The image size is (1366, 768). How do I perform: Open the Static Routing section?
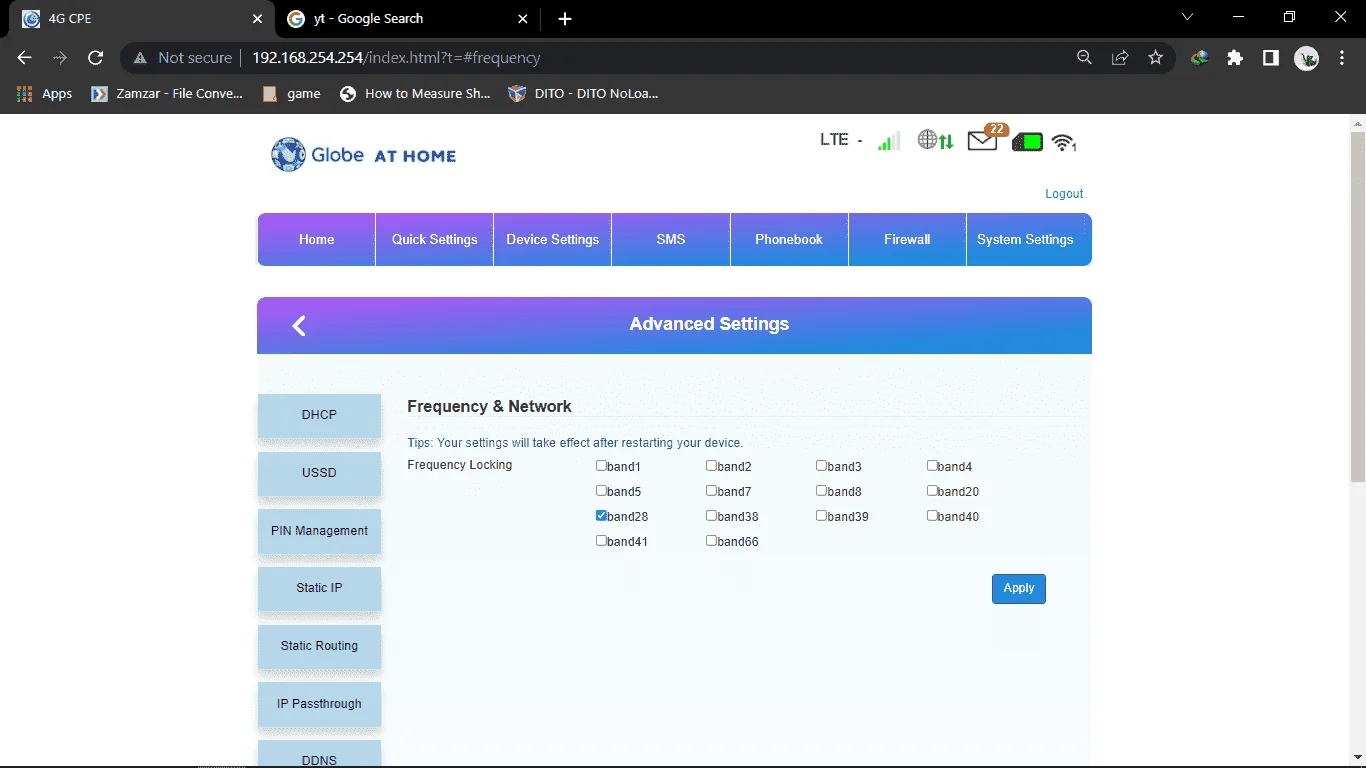[x=319, y=646]
